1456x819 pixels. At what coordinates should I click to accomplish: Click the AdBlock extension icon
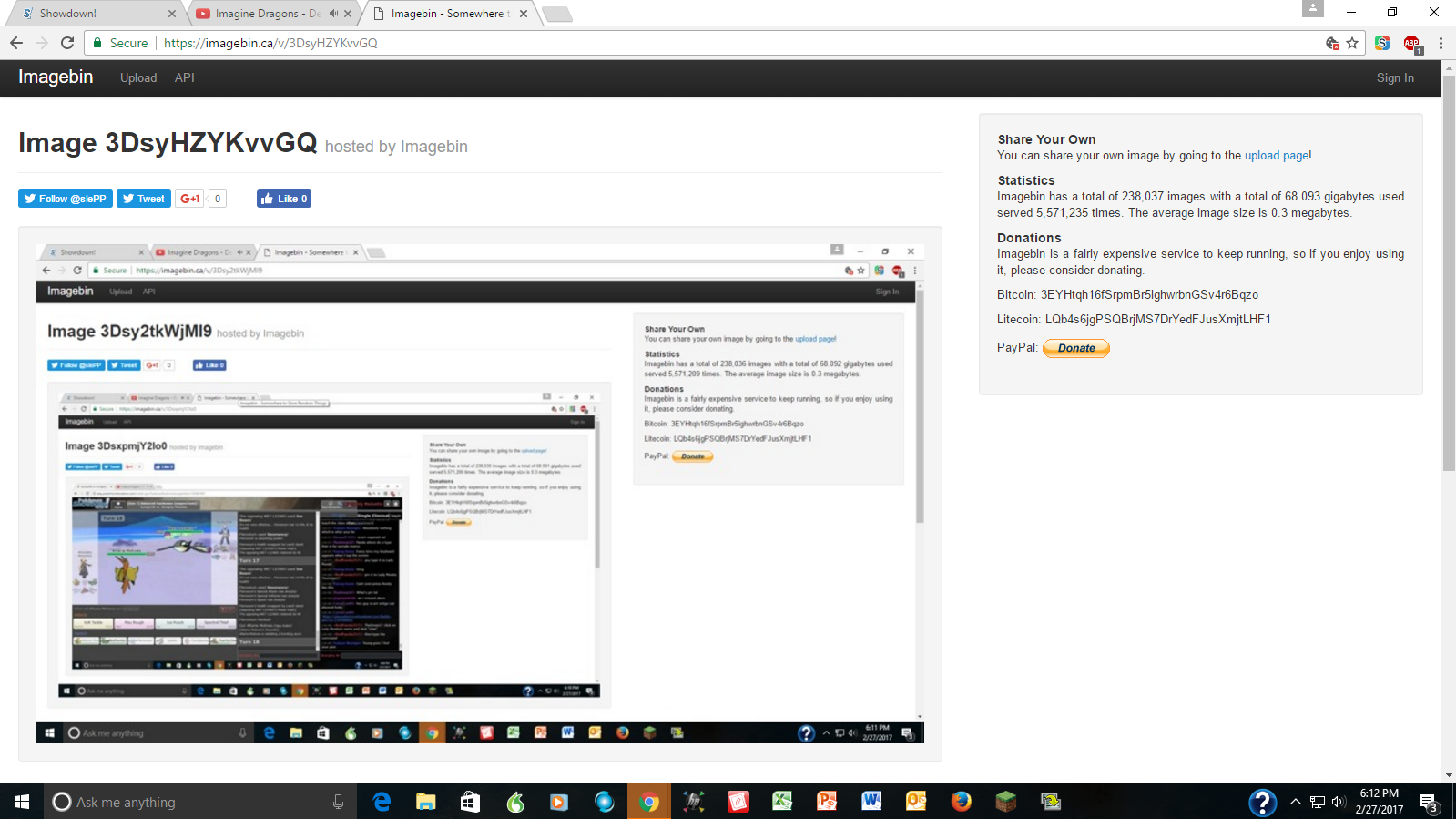point(1411,43)
